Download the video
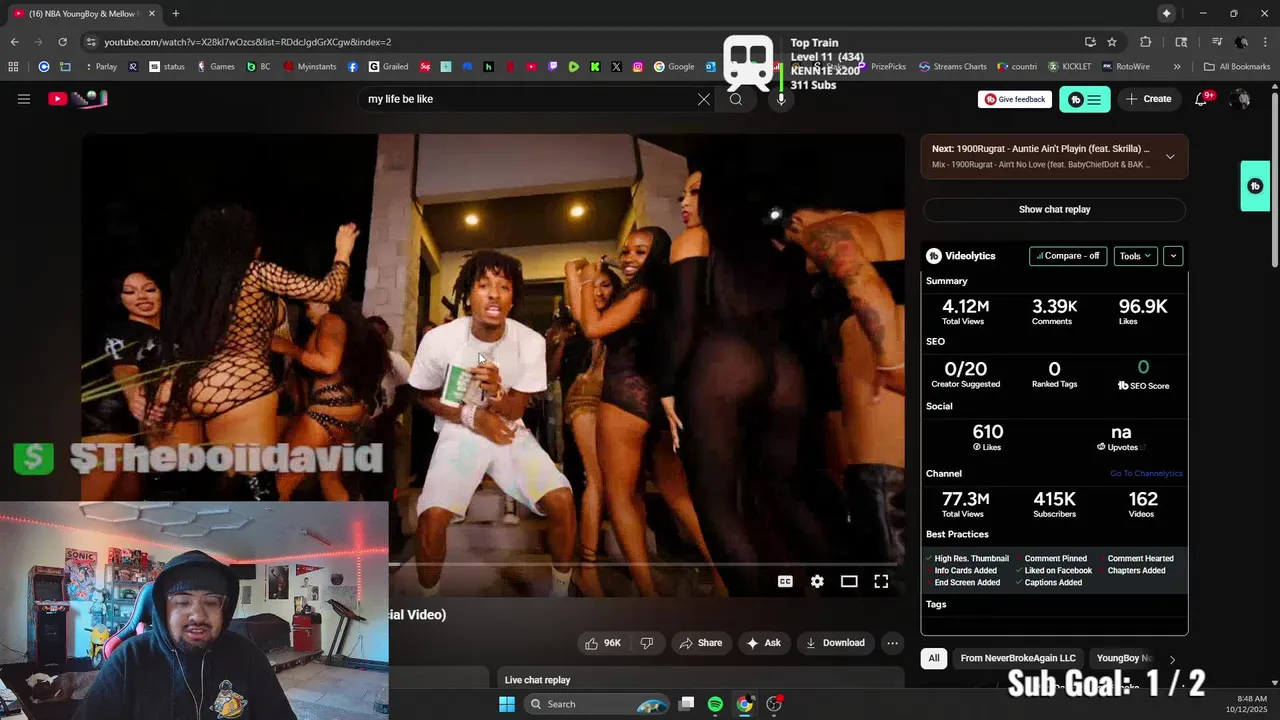 [835, 643]
